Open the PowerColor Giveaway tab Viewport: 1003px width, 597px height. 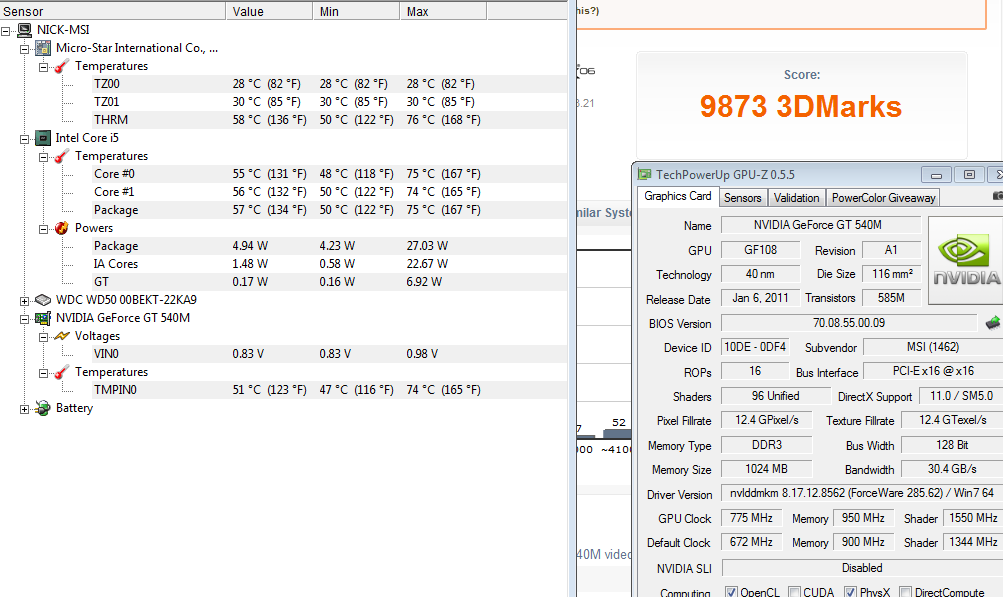[x=883, y=198]
